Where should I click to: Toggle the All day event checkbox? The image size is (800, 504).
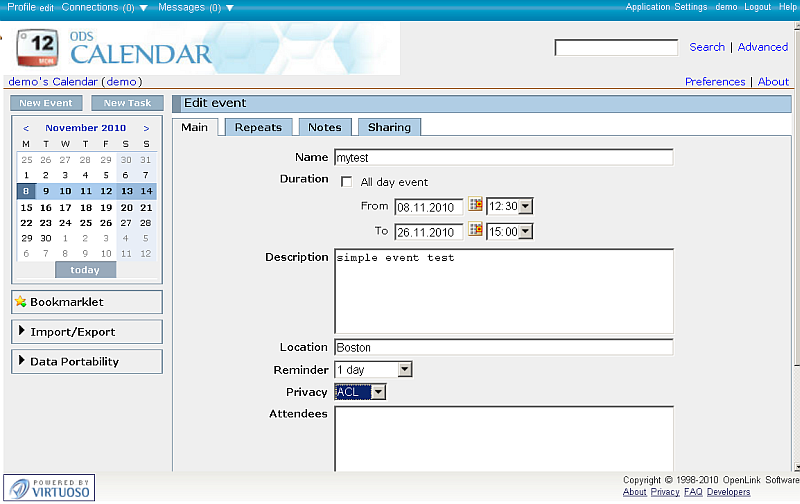(347, 182)
